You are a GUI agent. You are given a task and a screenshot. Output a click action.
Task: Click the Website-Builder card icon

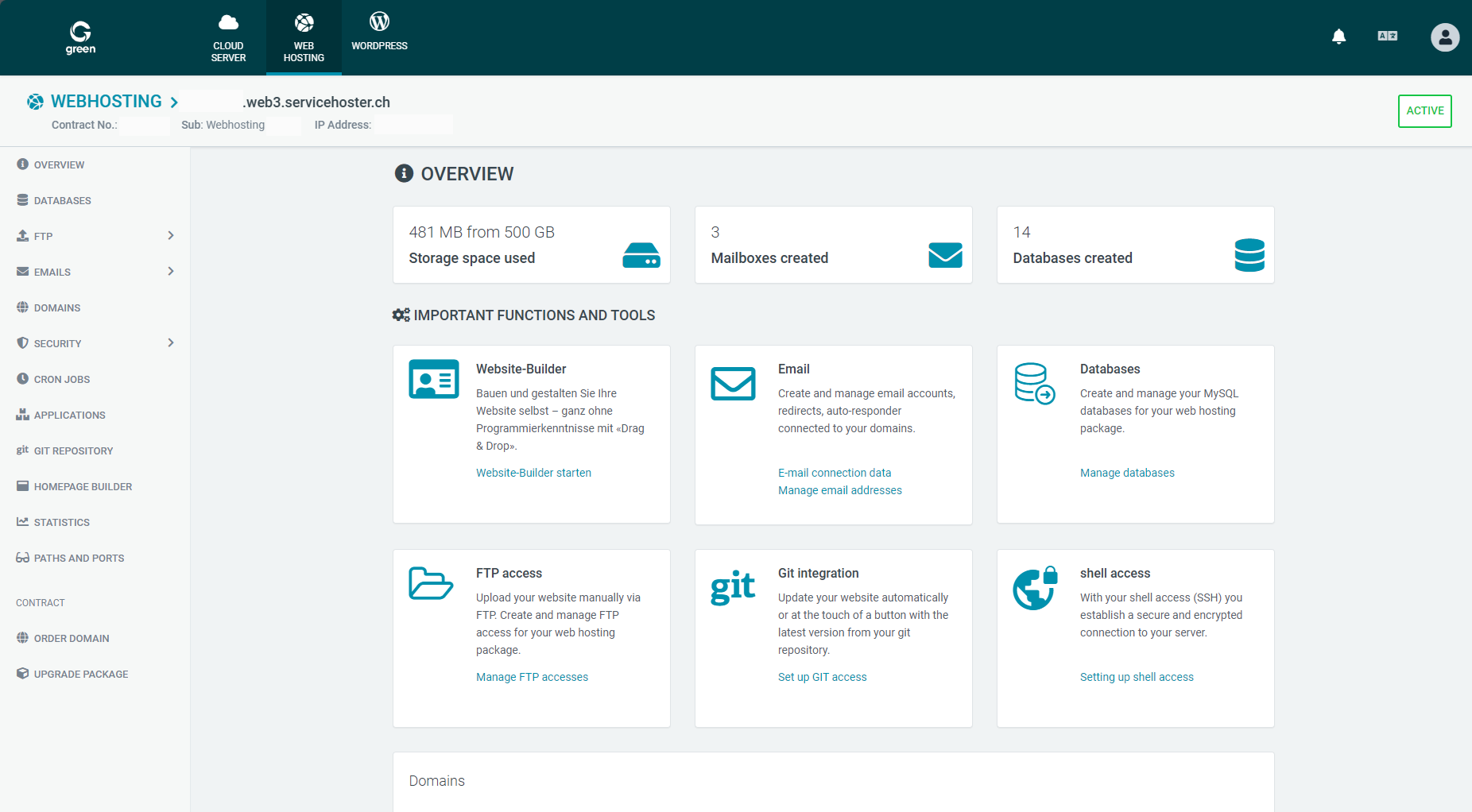[434, 379]
